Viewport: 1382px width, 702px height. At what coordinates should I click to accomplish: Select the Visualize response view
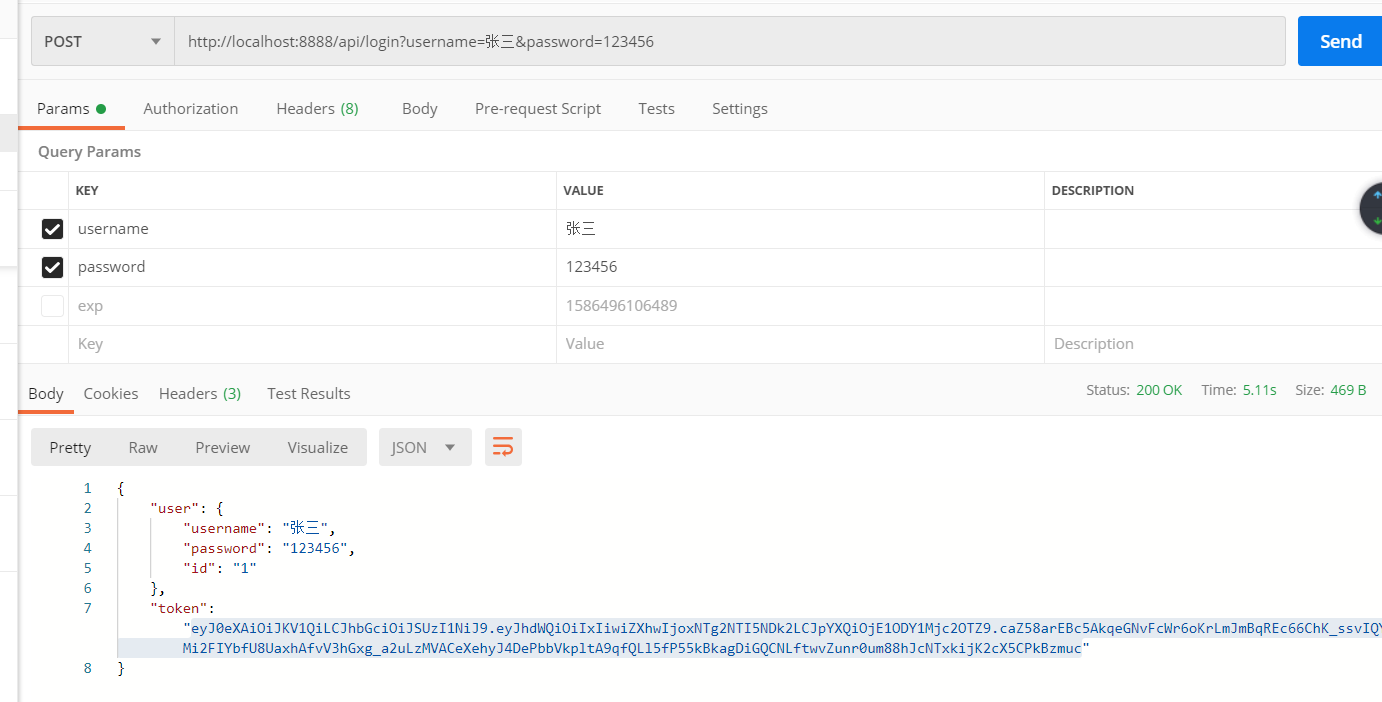(317, 447)
